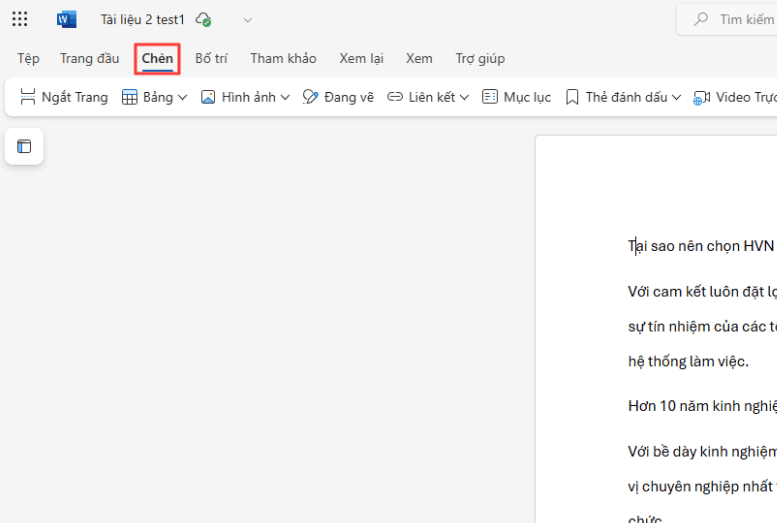The image size is (777, 523).
Task: Click the text hệ thống làm việc.
Action: 688,361
